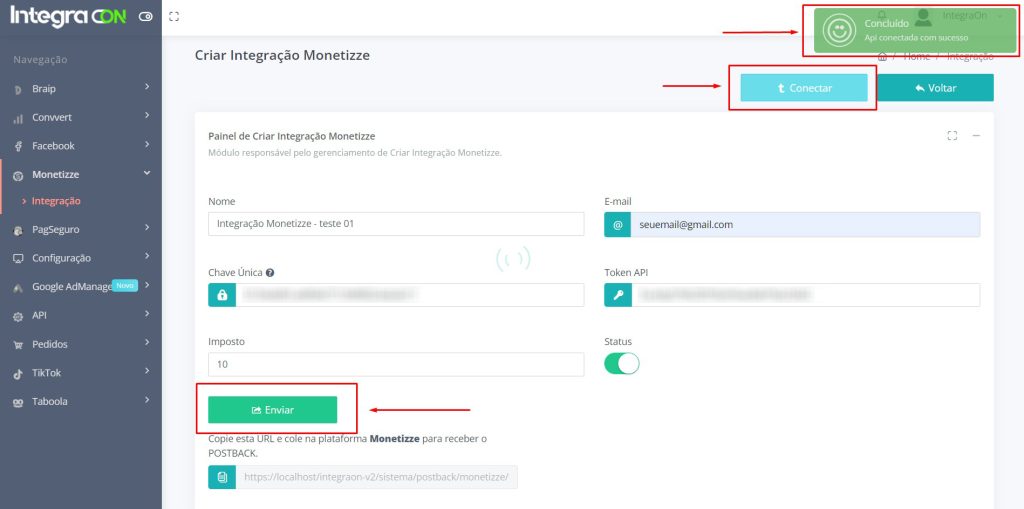
Task: Click the Imposto input field
Action: pyautogui.click(x=396, y=365)
